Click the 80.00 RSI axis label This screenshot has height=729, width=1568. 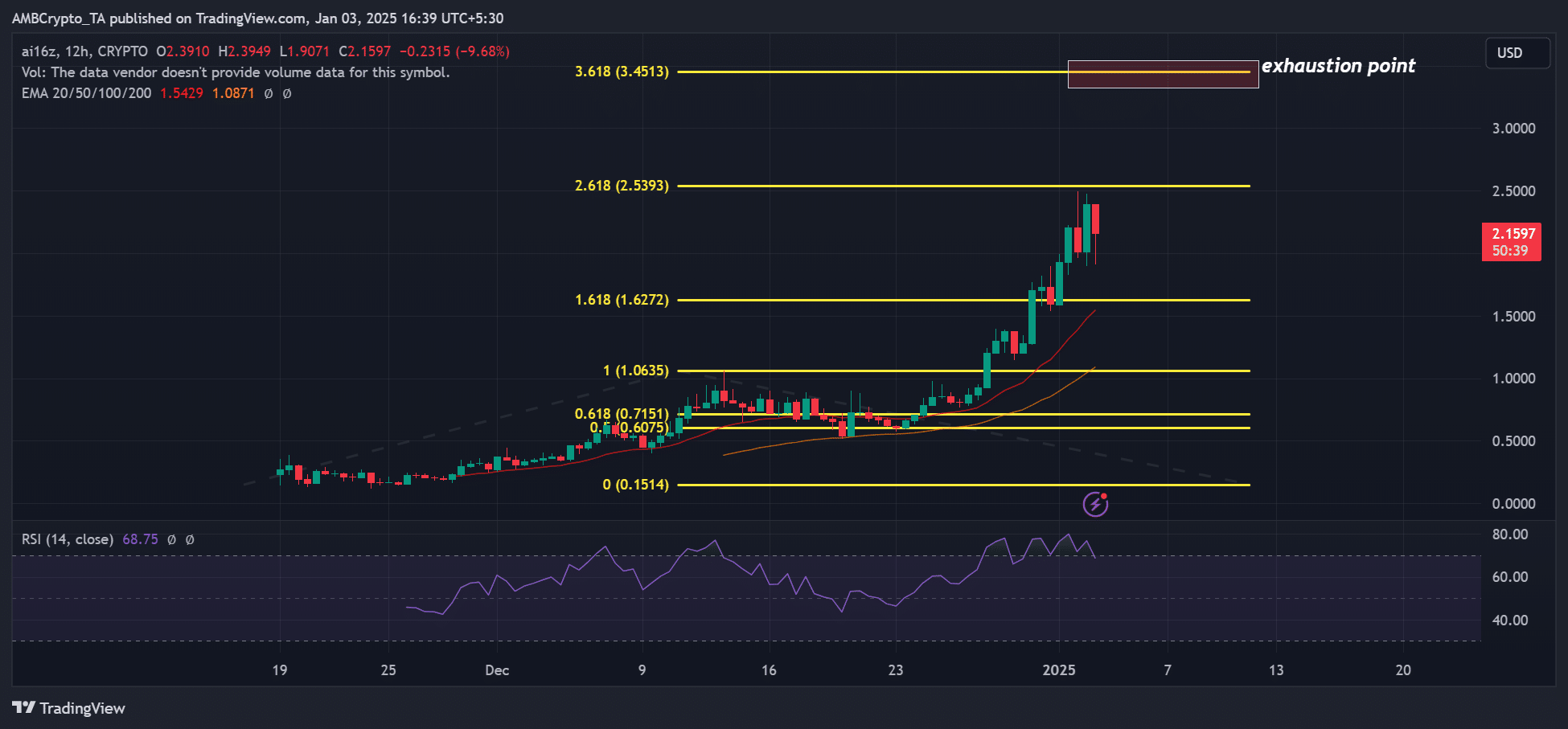pyautogui.click(x=1510, y=534)
